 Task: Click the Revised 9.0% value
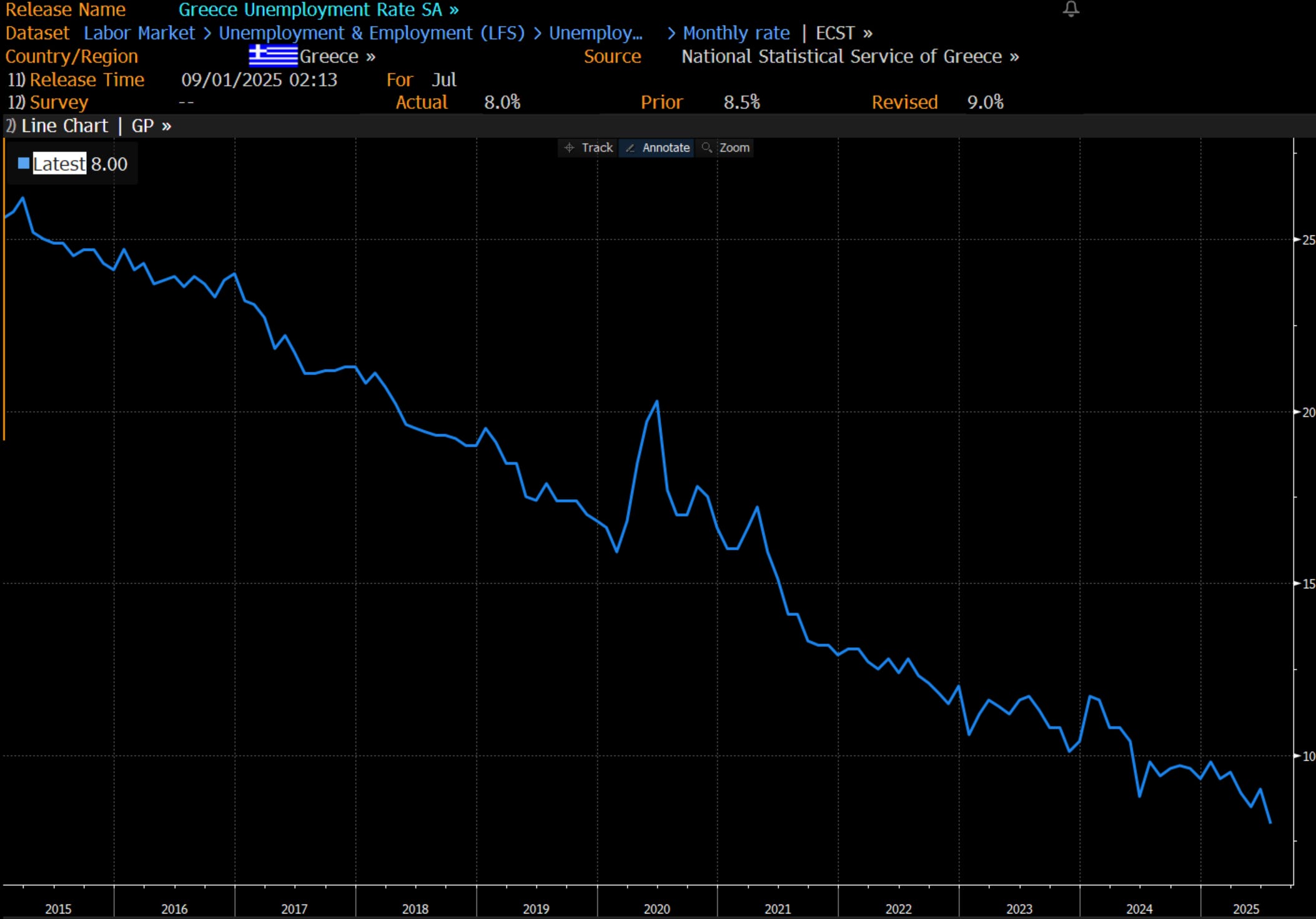(x=985, y=102)
